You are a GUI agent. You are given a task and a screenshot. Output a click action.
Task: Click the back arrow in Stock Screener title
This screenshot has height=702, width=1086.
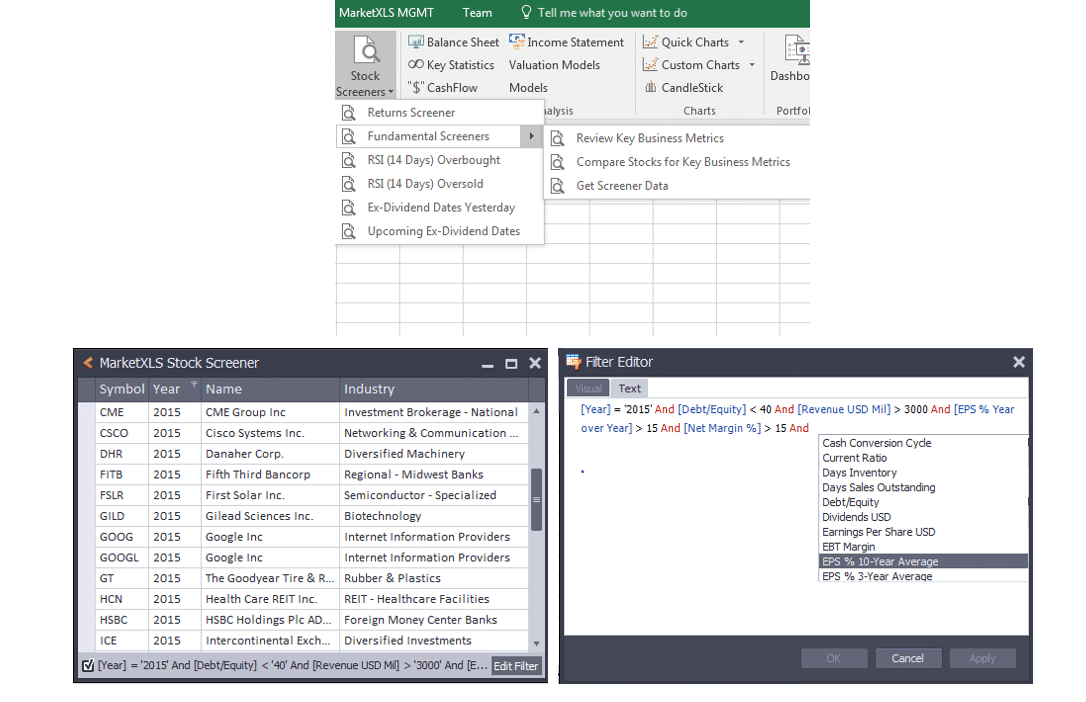pyautogui.click(x=88, y=362)
